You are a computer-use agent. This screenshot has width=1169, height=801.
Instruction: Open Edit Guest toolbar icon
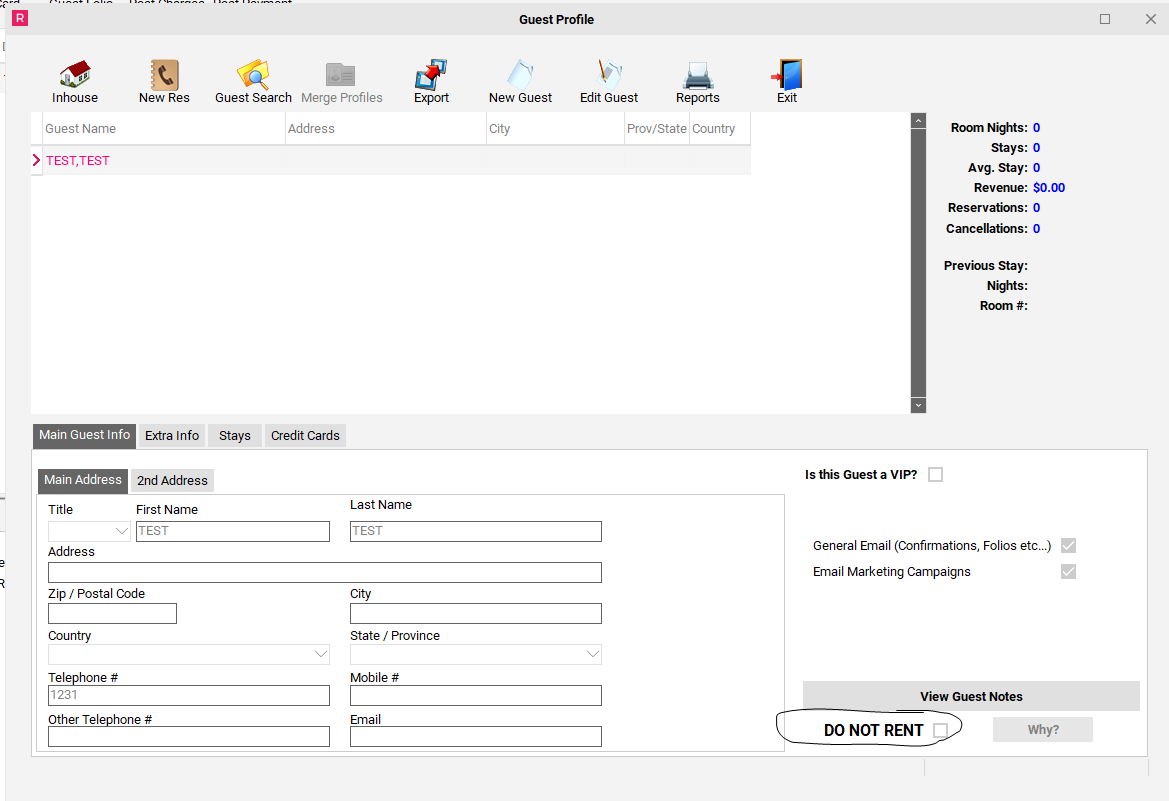point(609,75)
